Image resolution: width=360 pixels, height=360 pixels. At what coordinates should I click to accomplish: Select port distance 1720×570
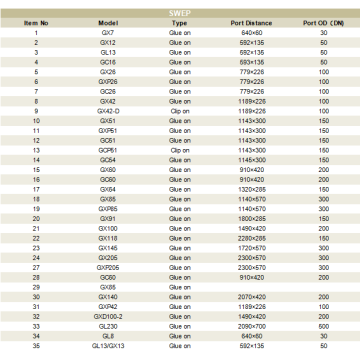click(x=252, y=248)
